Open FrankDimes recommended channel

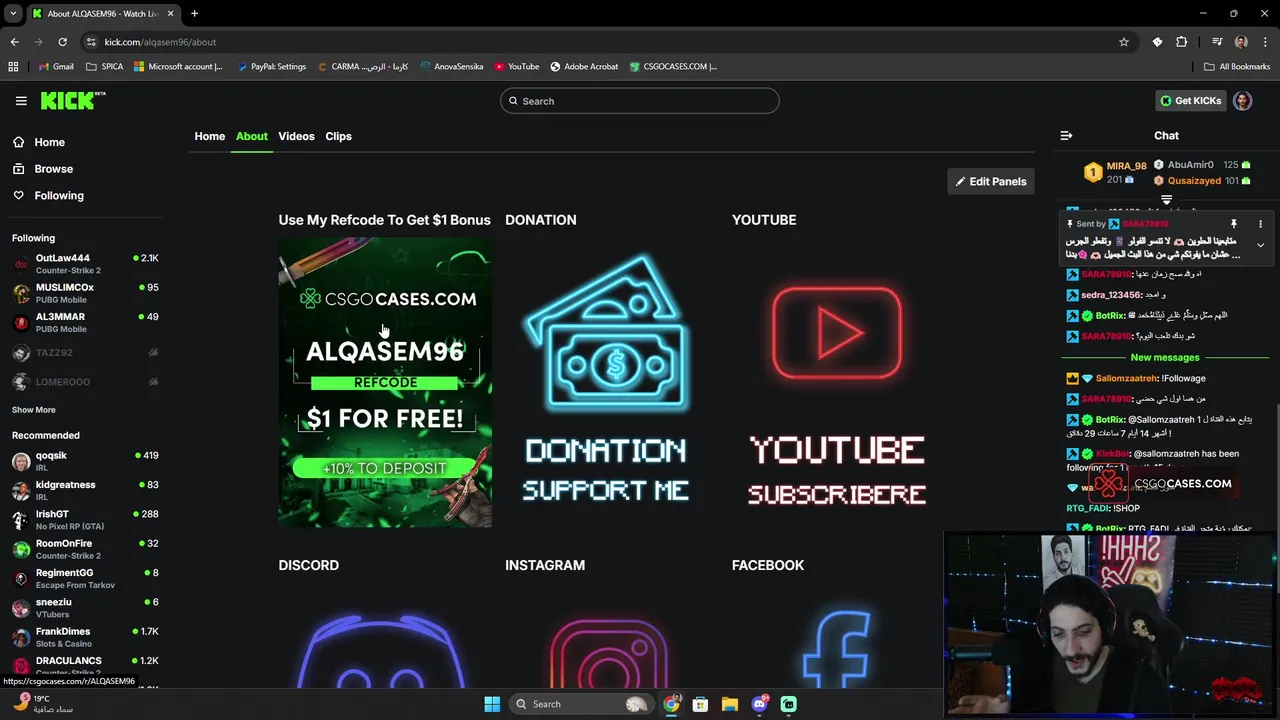[x=86, y=637]
